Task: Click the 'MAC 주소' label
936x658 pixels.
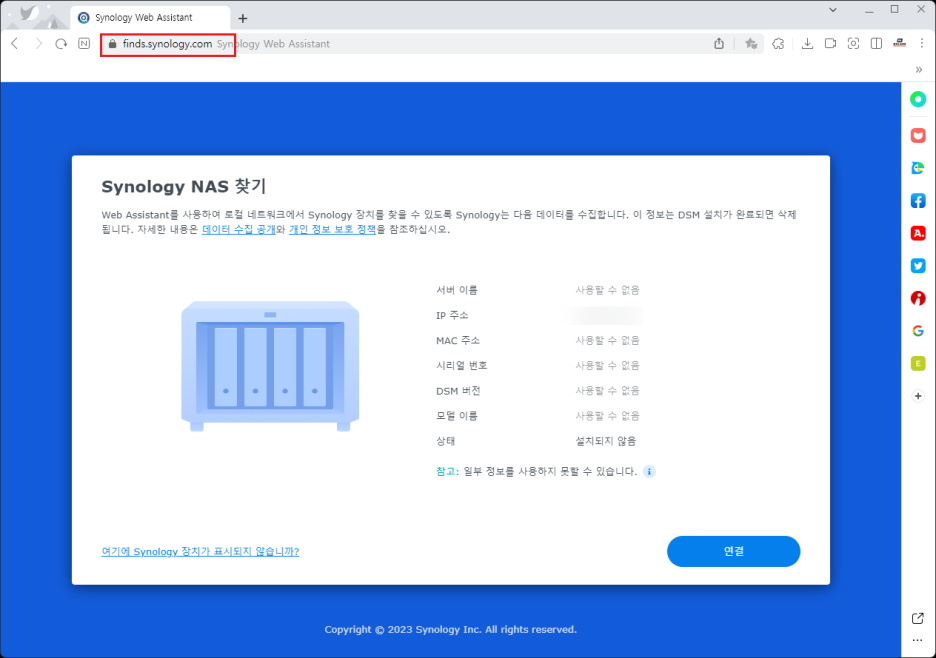Action: point(458,340)
